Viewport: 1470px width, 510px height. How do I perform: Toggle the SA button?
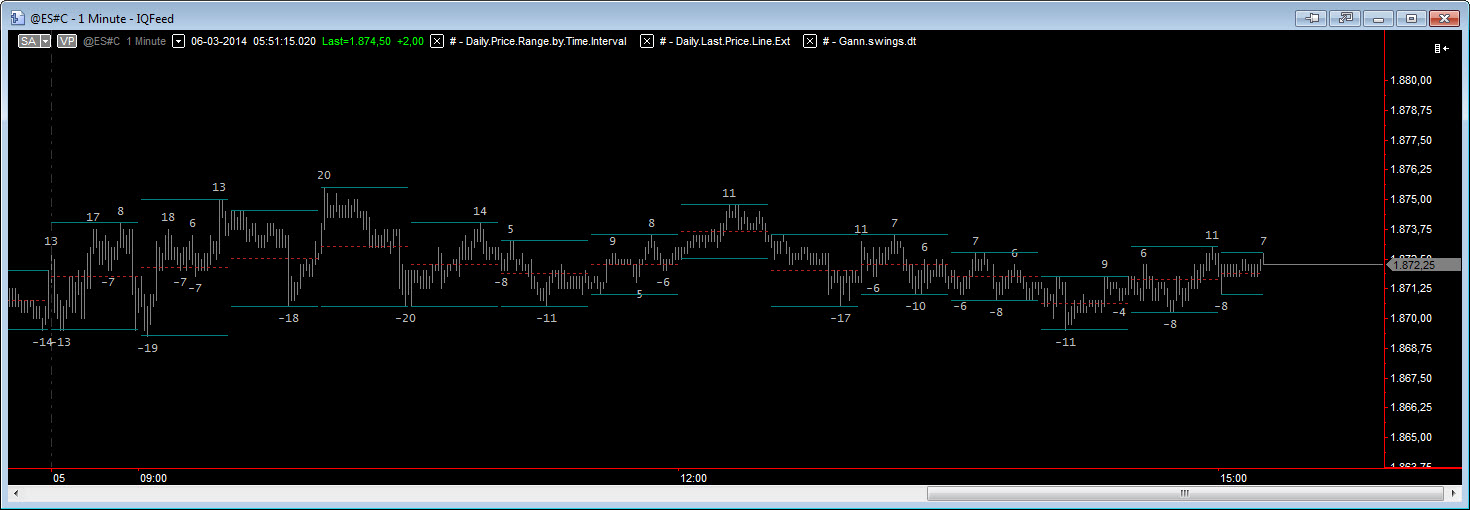[29, 41]
